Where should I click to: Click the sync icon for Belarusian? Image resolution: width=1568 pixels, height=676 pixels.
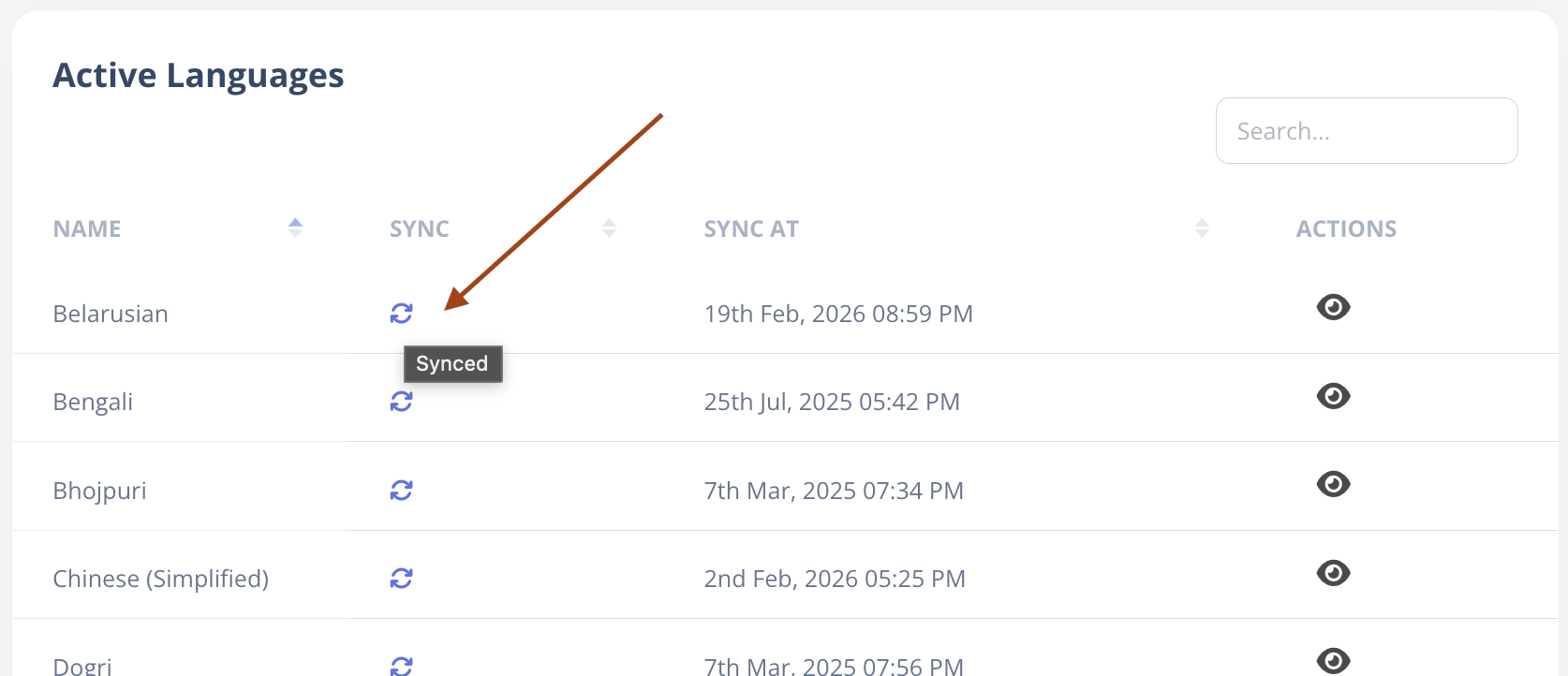[402, 314]
